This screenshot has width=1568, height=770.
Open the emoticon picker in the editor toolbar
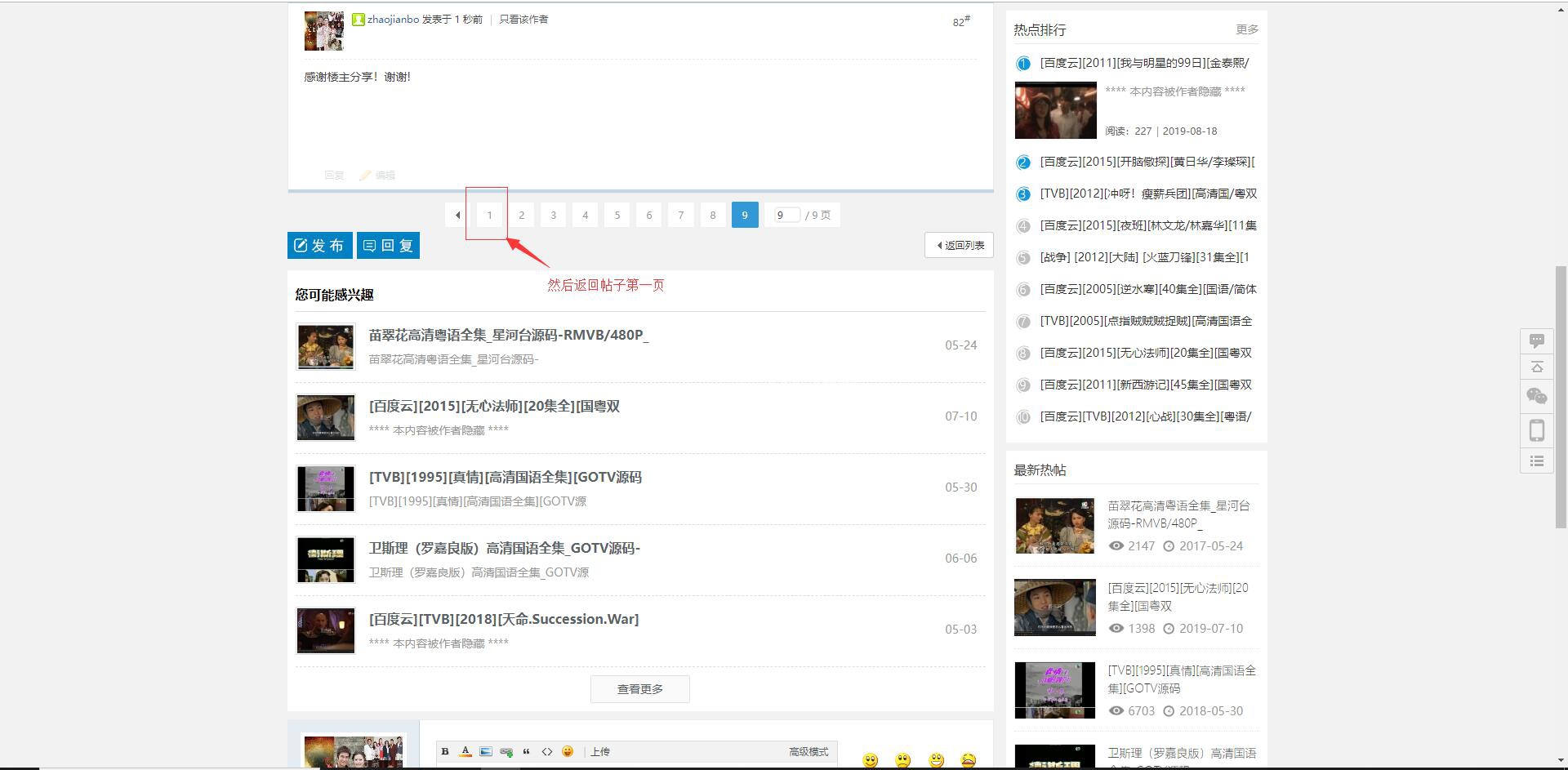tap(568, 751)
